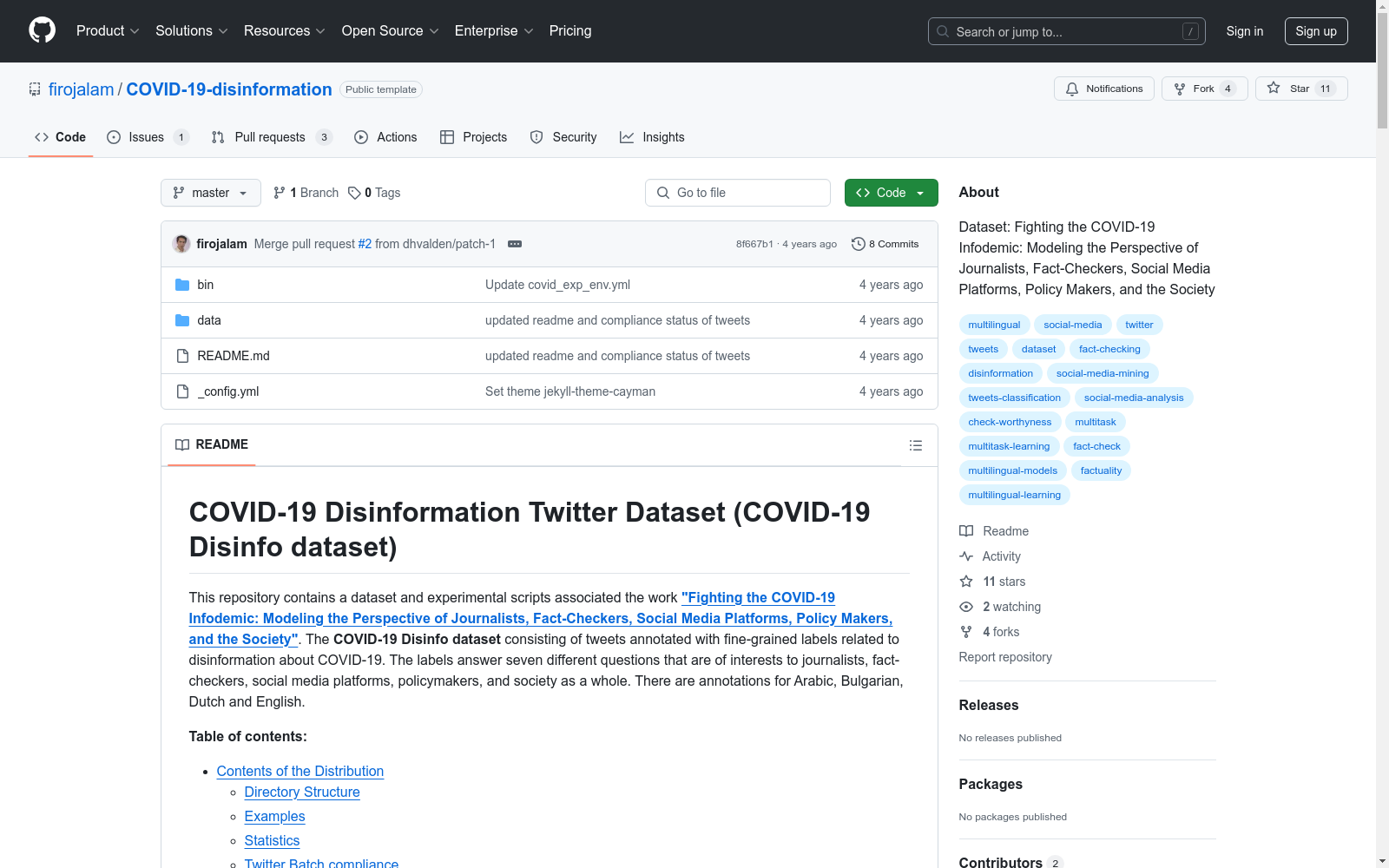
Task: Jump to Contents of the Distribution
Action: point(300,771)
